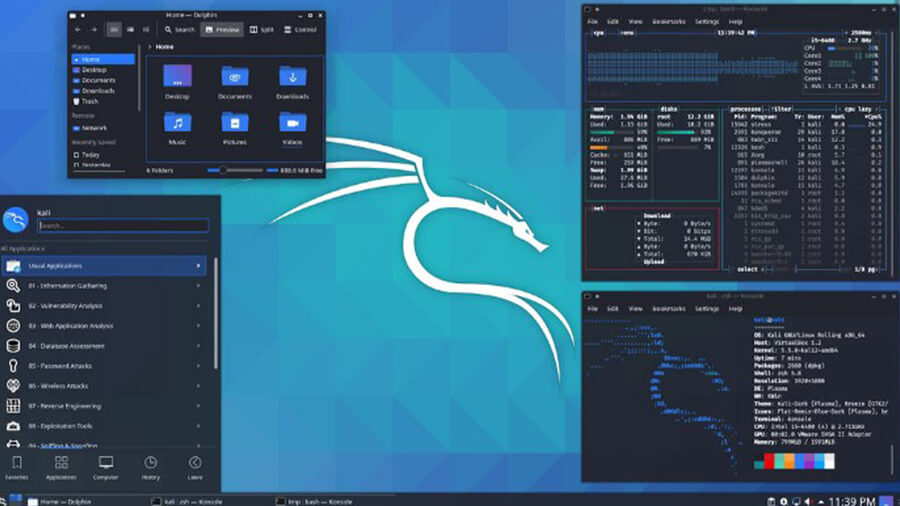Image resolution: width=900 pixels, height=506 pixels.
Task: Switch Dolphin to compact view mode
Action: pos(130,29)
